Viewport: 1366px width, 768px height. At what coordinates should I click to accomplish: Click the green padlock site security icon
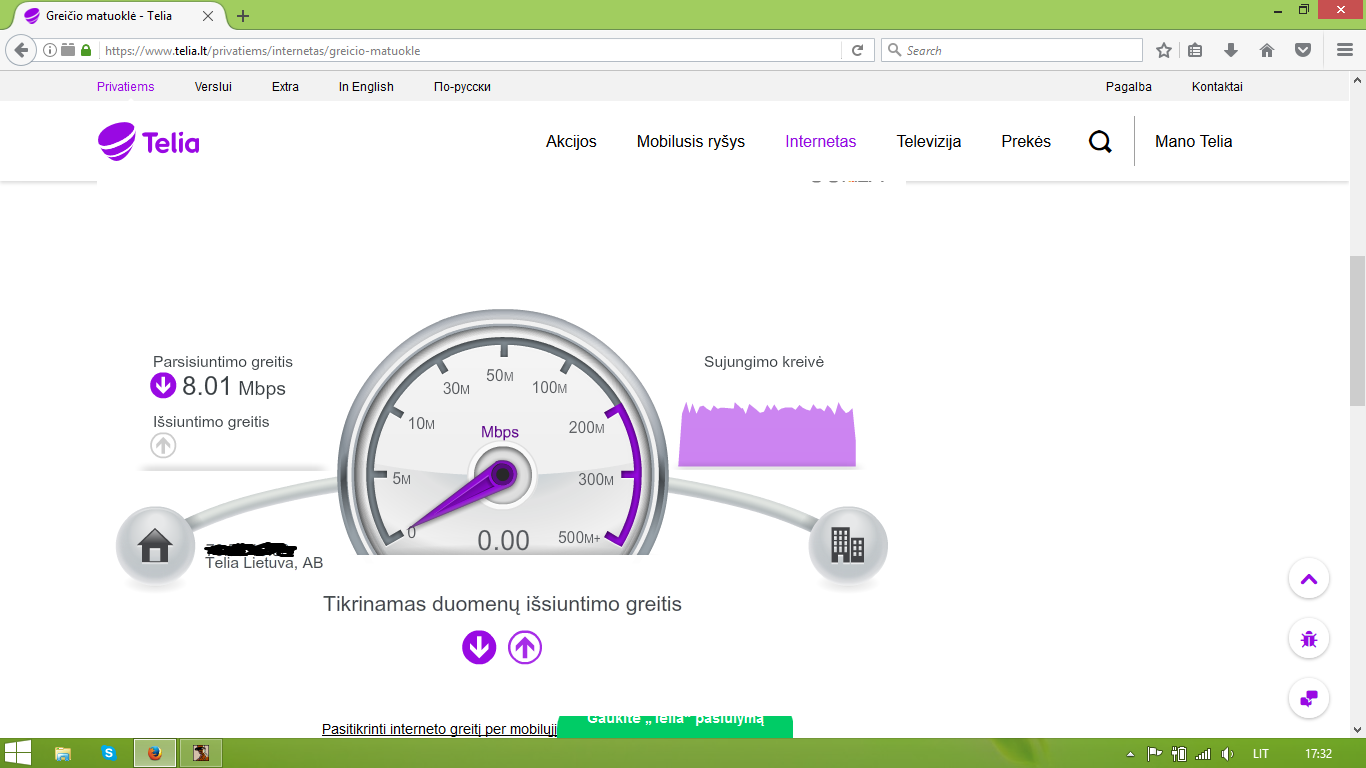pyautogui.click(x=86, y=50)
